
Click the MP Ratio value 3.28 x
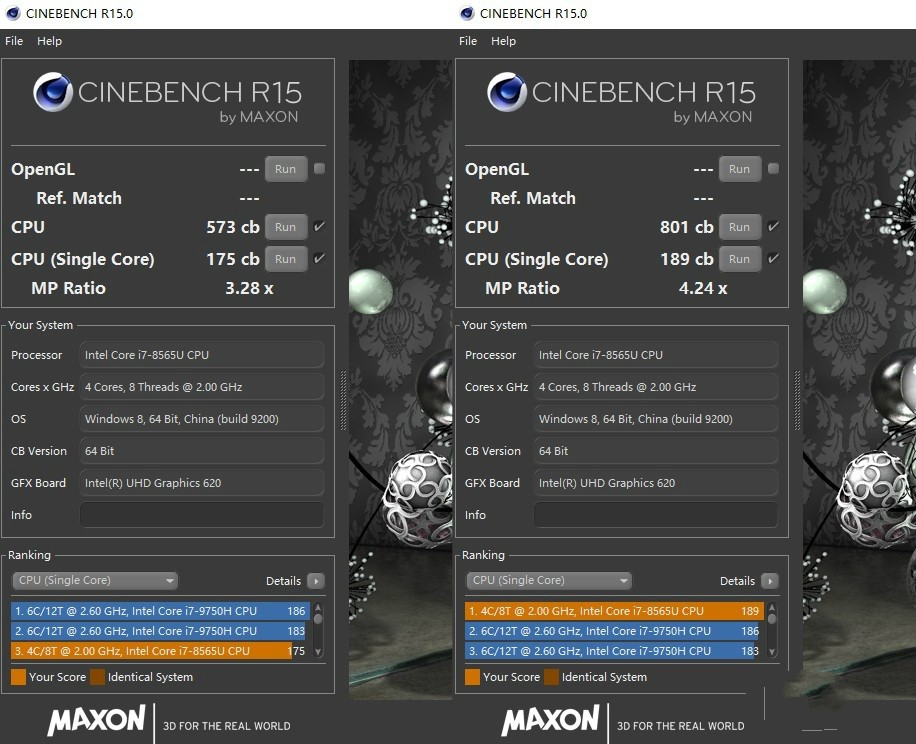249,288
